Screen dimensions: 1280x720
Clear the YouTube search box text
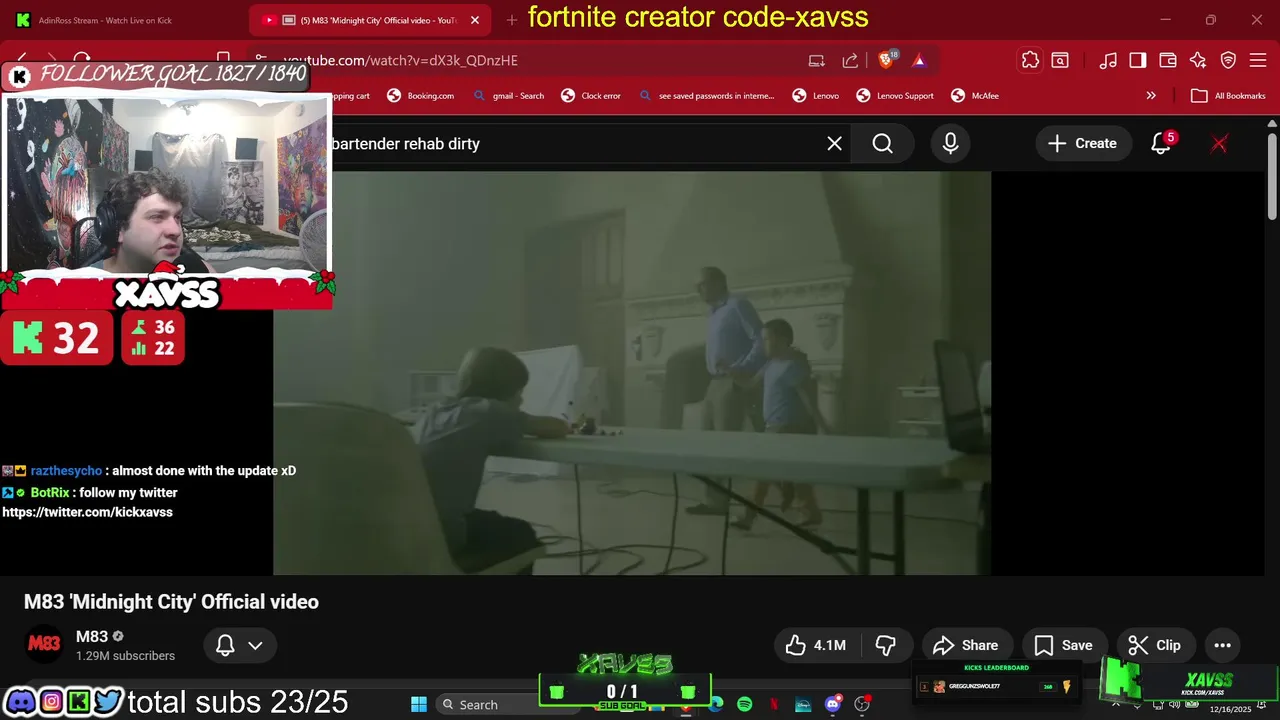834,143
